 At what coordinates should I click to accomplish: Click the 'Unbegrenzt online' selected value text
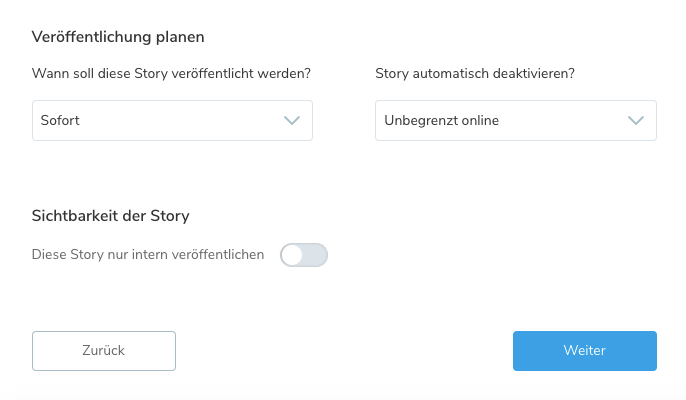[x=441, y=120]
